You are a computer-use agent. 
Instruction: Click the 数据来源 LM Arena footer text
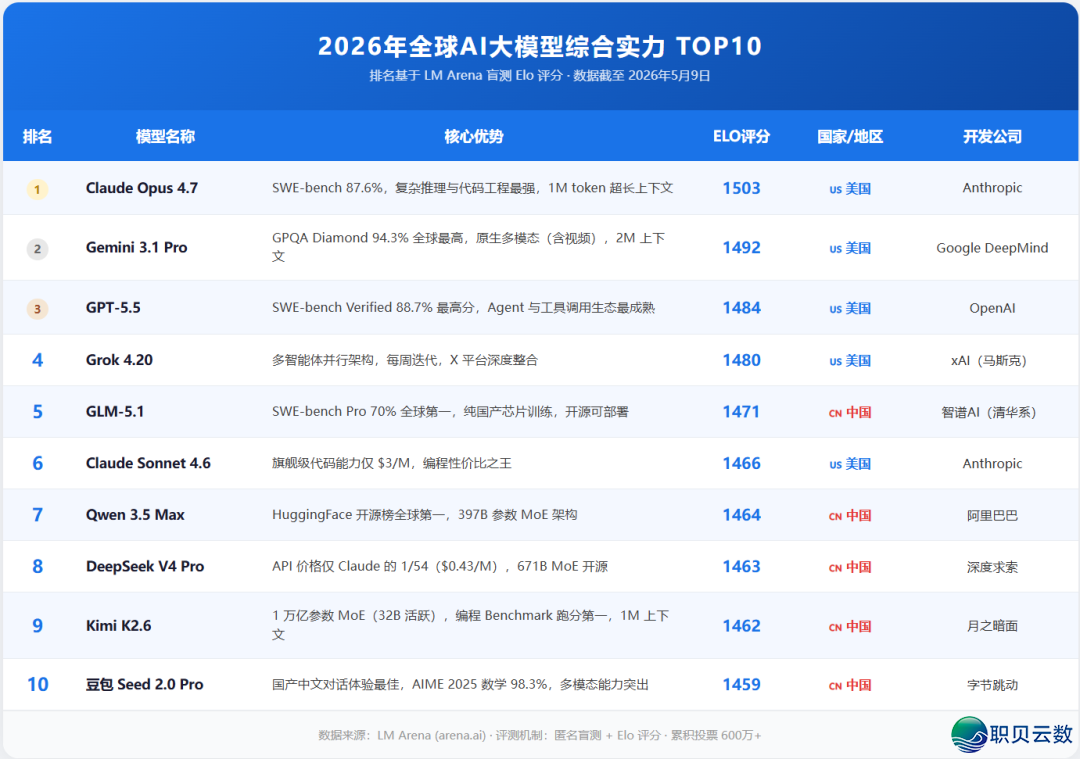[539, 736]
